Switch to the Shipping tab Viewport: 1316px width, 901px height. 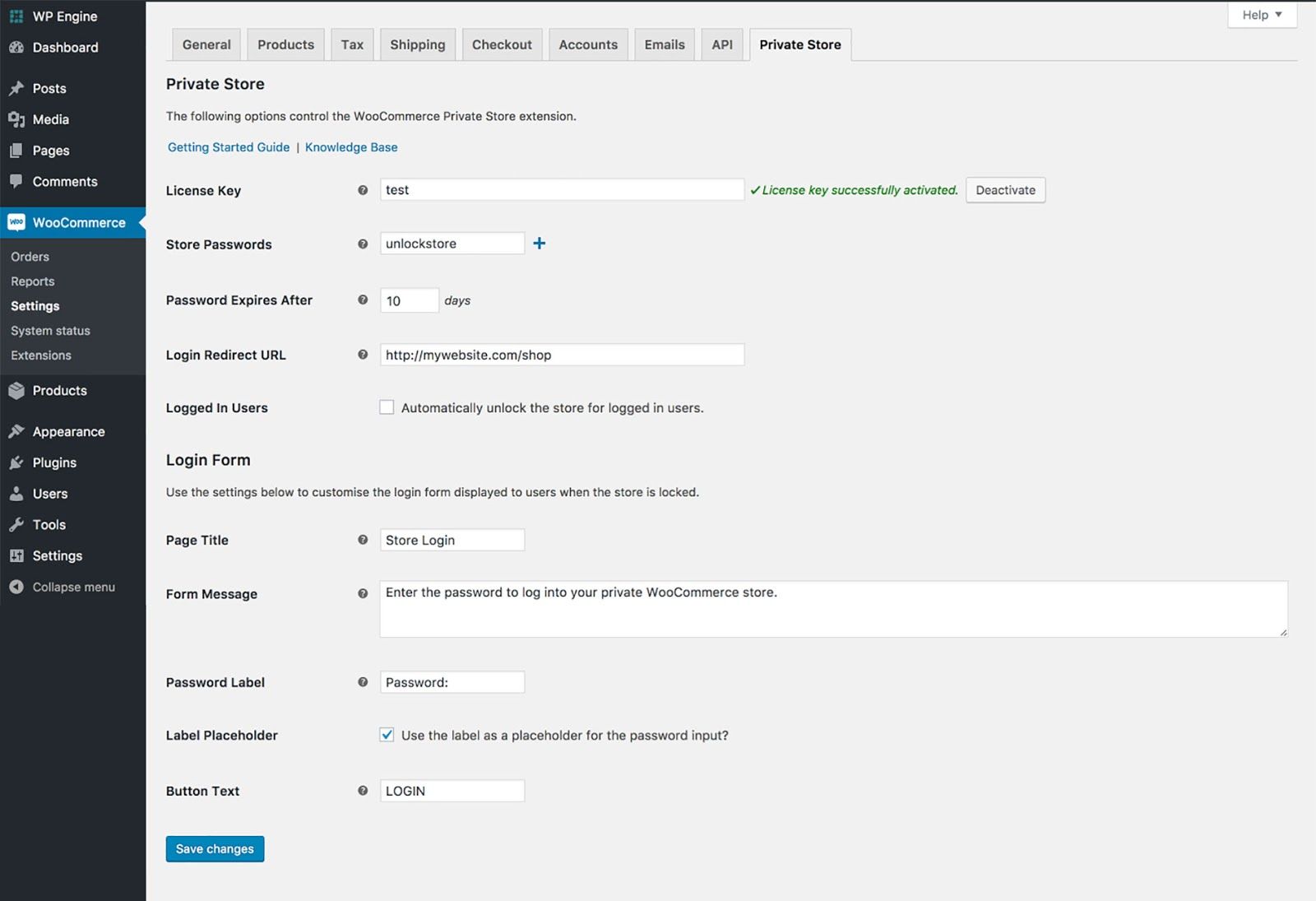pyautogui.click(x=417, y=44)
